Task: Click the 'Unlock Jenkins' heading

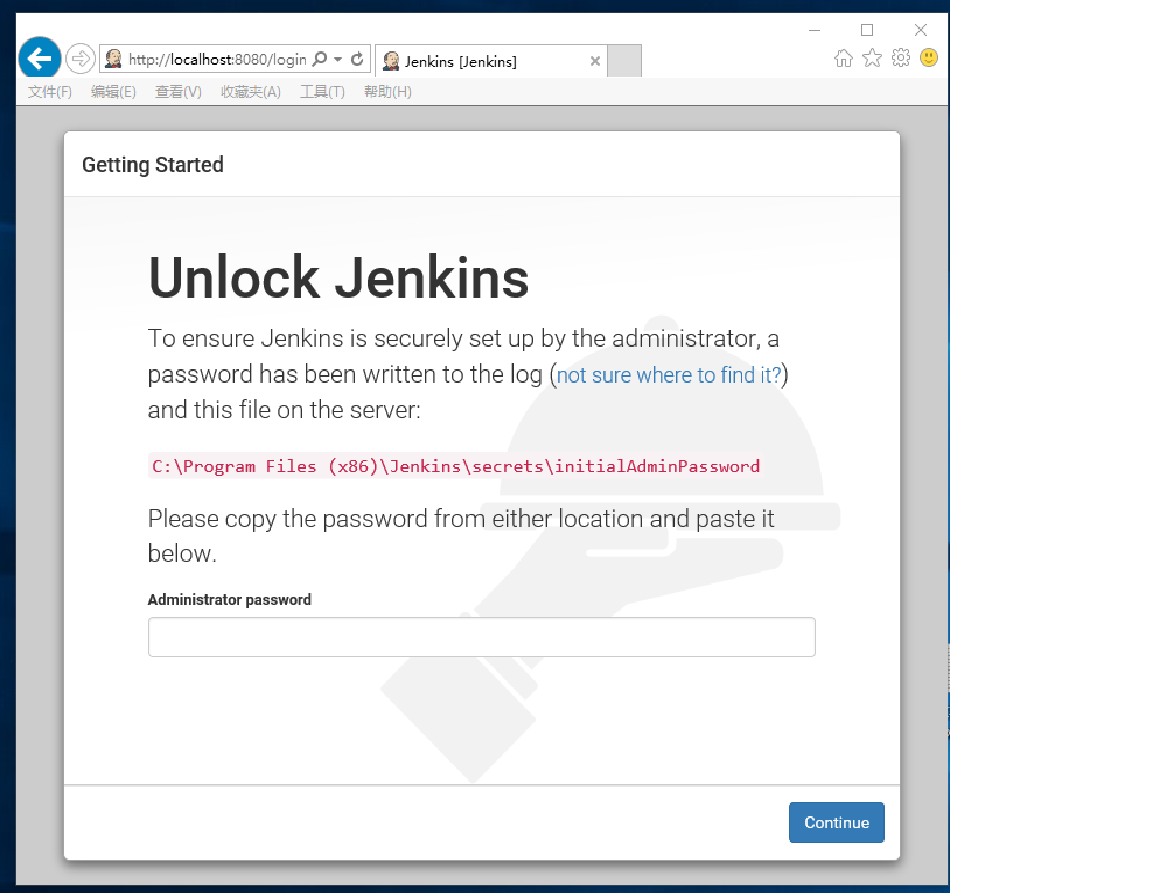Action: coord(339,278)
